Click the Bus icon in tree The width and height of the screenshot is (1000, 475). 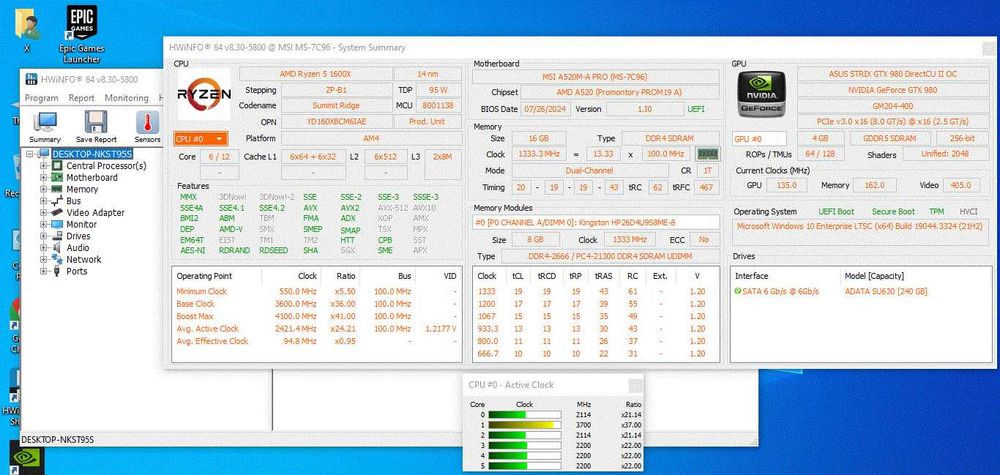[x=56, y=201]
